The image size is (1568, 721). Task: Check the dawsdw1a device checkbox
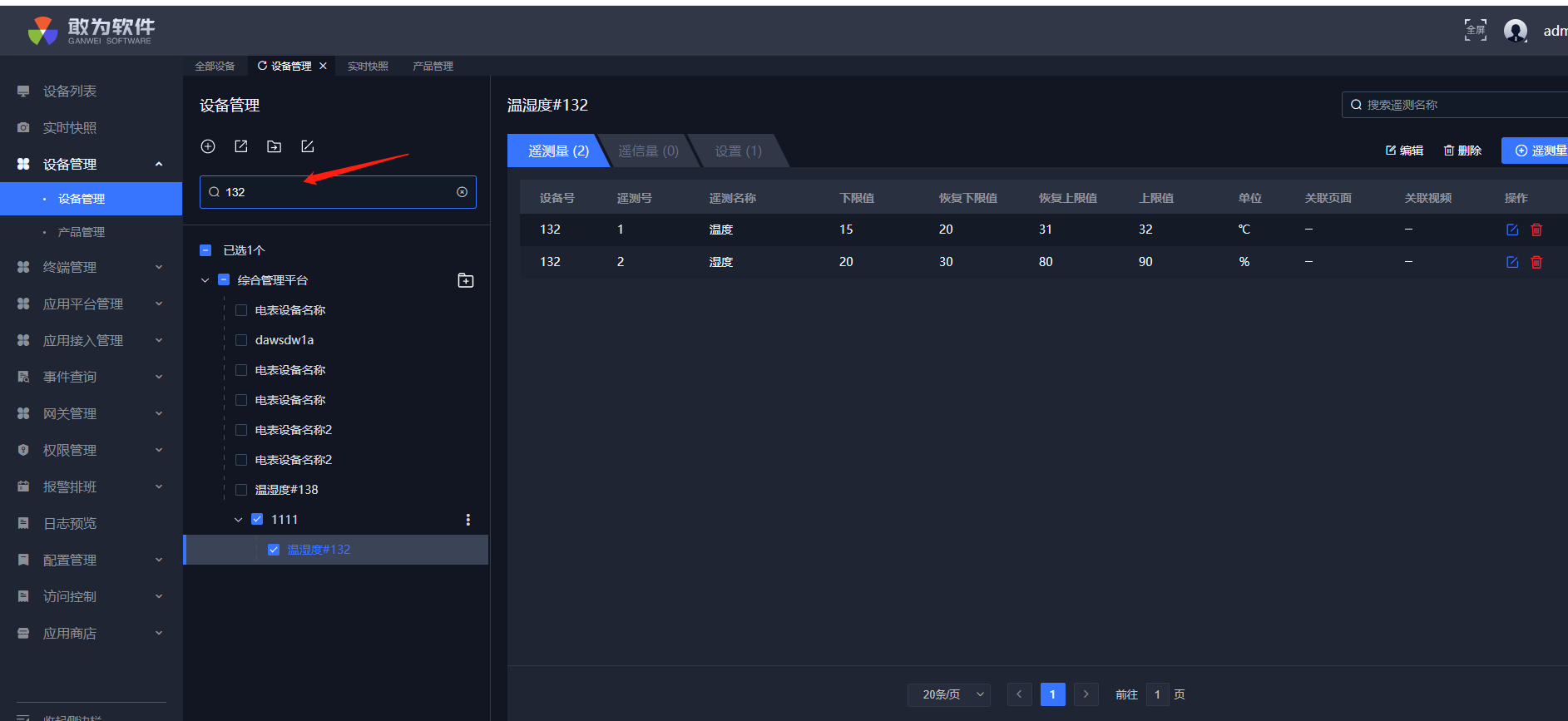point(241,340)
